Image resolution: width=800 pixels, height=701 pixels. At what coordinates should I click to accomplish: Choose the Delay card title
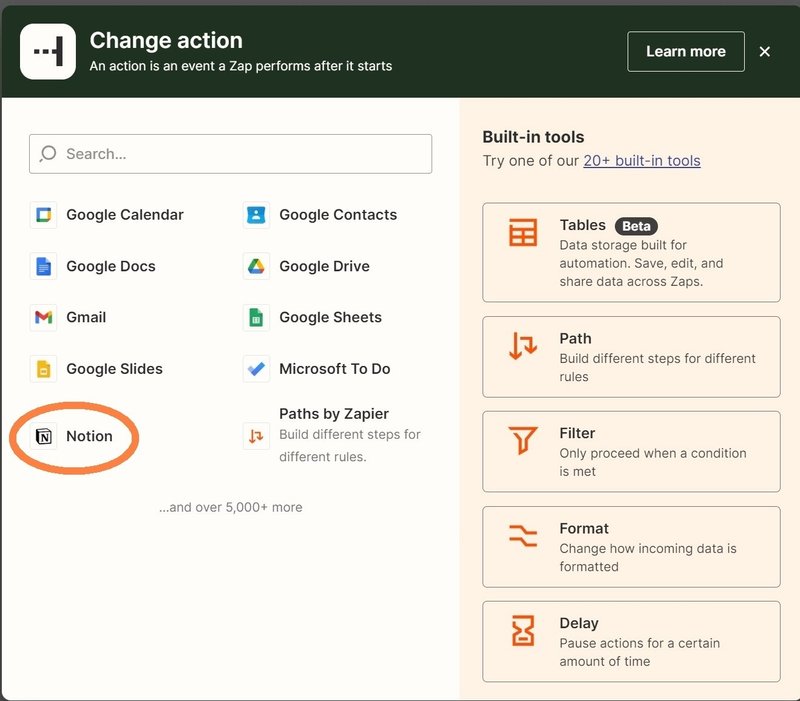579,623
